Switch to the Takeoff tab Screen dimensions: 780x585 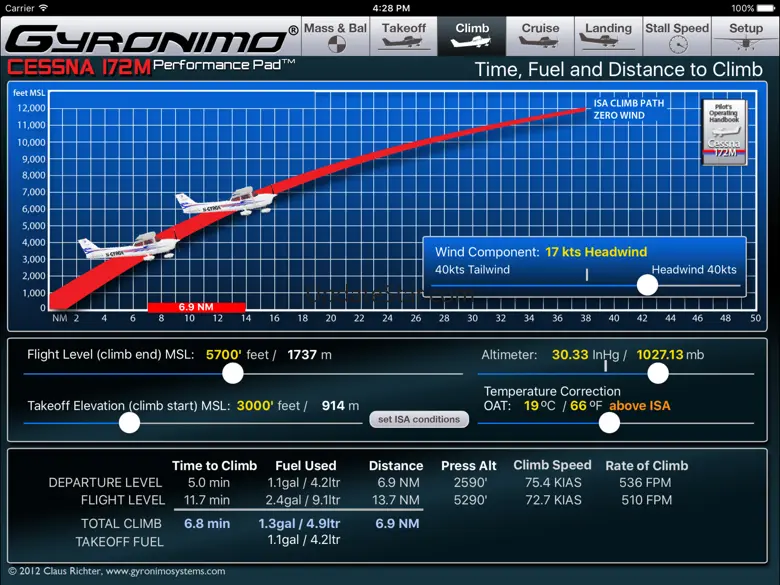404,36
